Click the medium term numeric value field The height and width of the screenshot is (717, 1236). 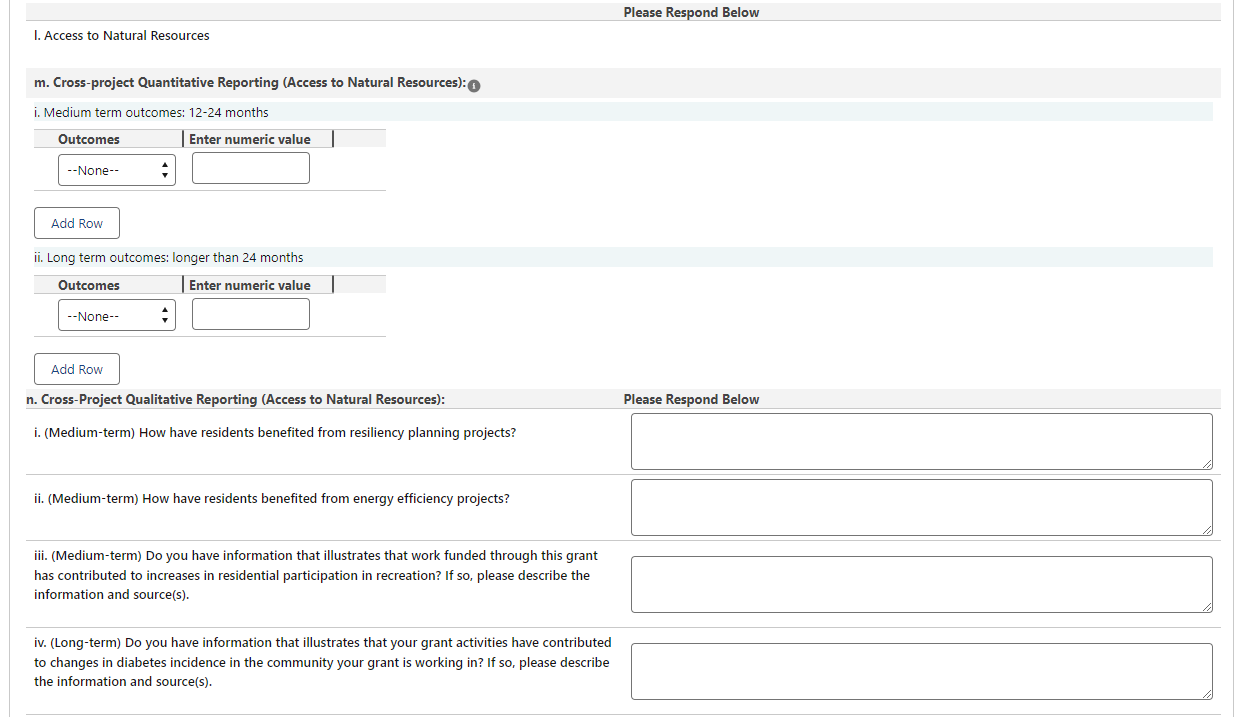point(251,169)
